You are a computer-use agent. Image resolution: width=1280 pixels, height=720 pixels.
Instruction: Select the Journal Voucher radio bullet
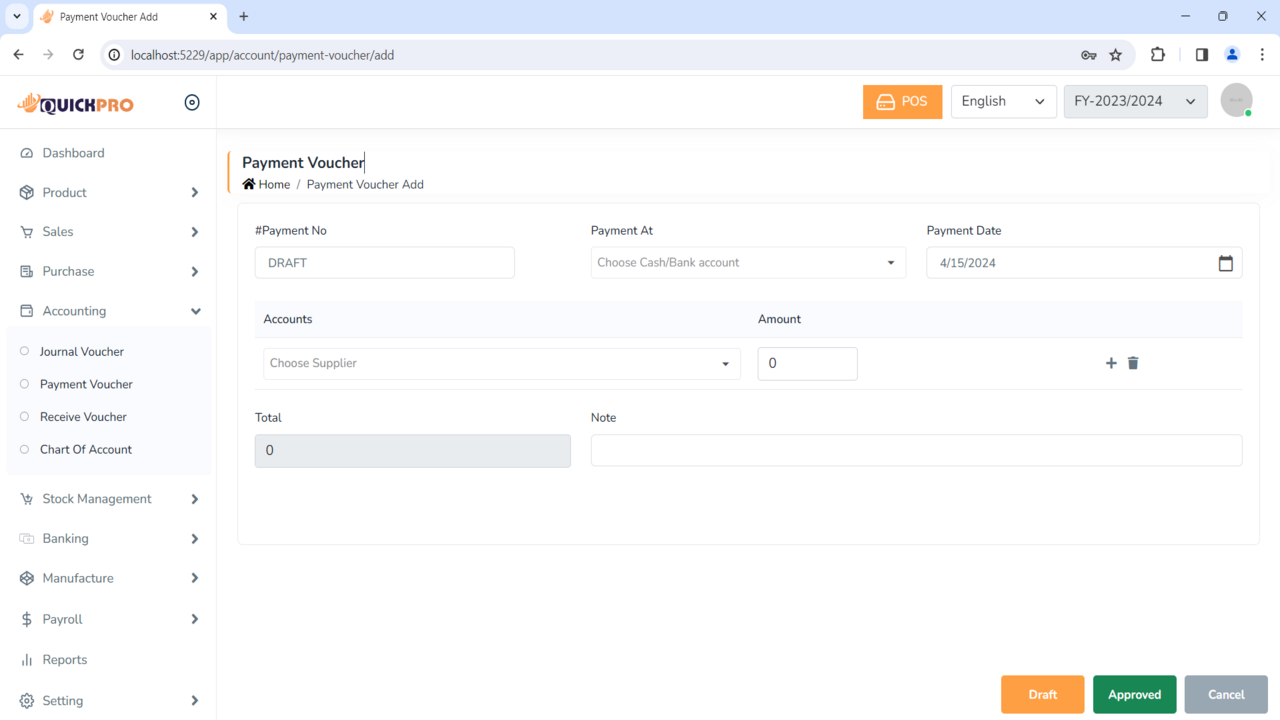pyautogui.click(x=23, y=351)
